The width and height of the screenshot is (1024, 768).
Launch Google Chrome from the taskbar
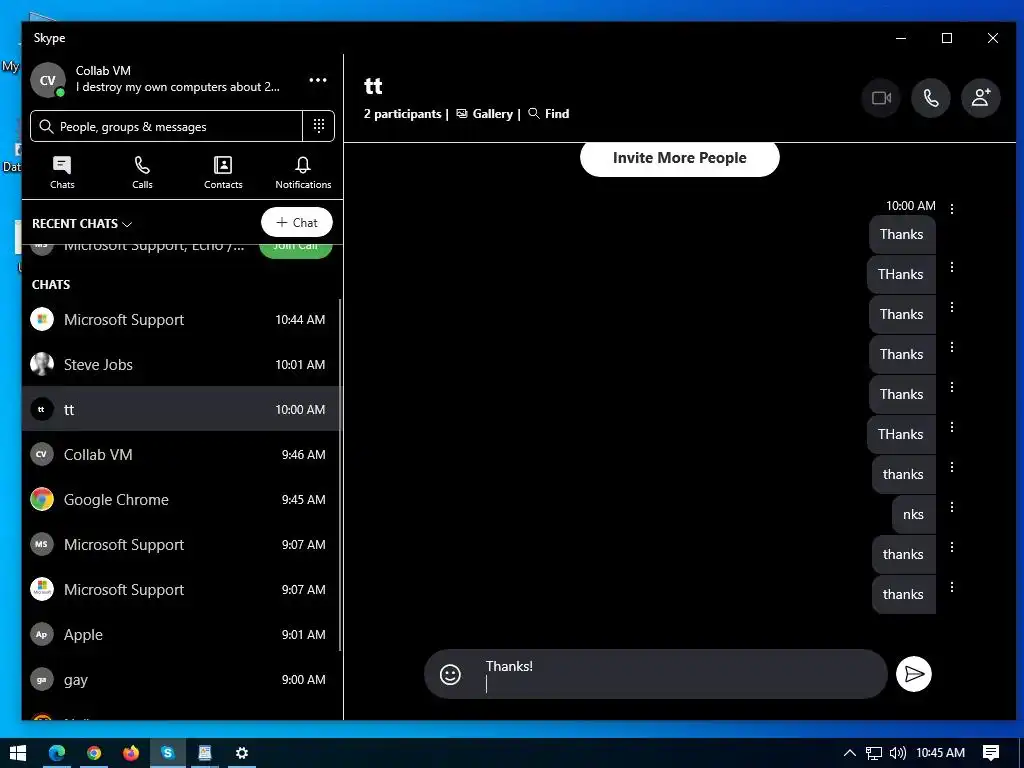tap(94, 753)
